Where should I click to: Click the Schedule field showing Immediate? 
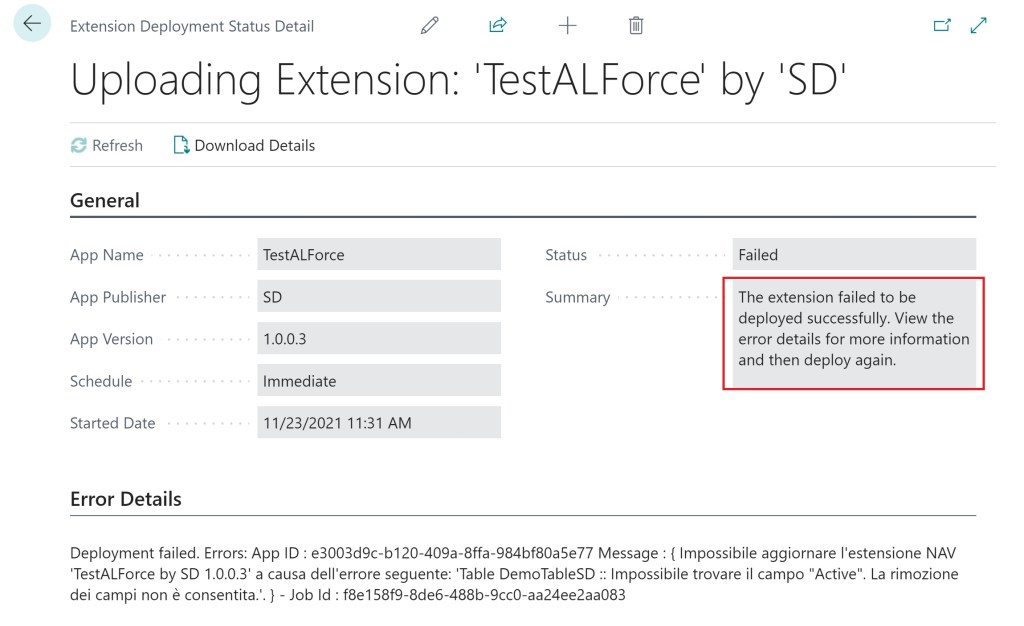[x=378, y=381]
